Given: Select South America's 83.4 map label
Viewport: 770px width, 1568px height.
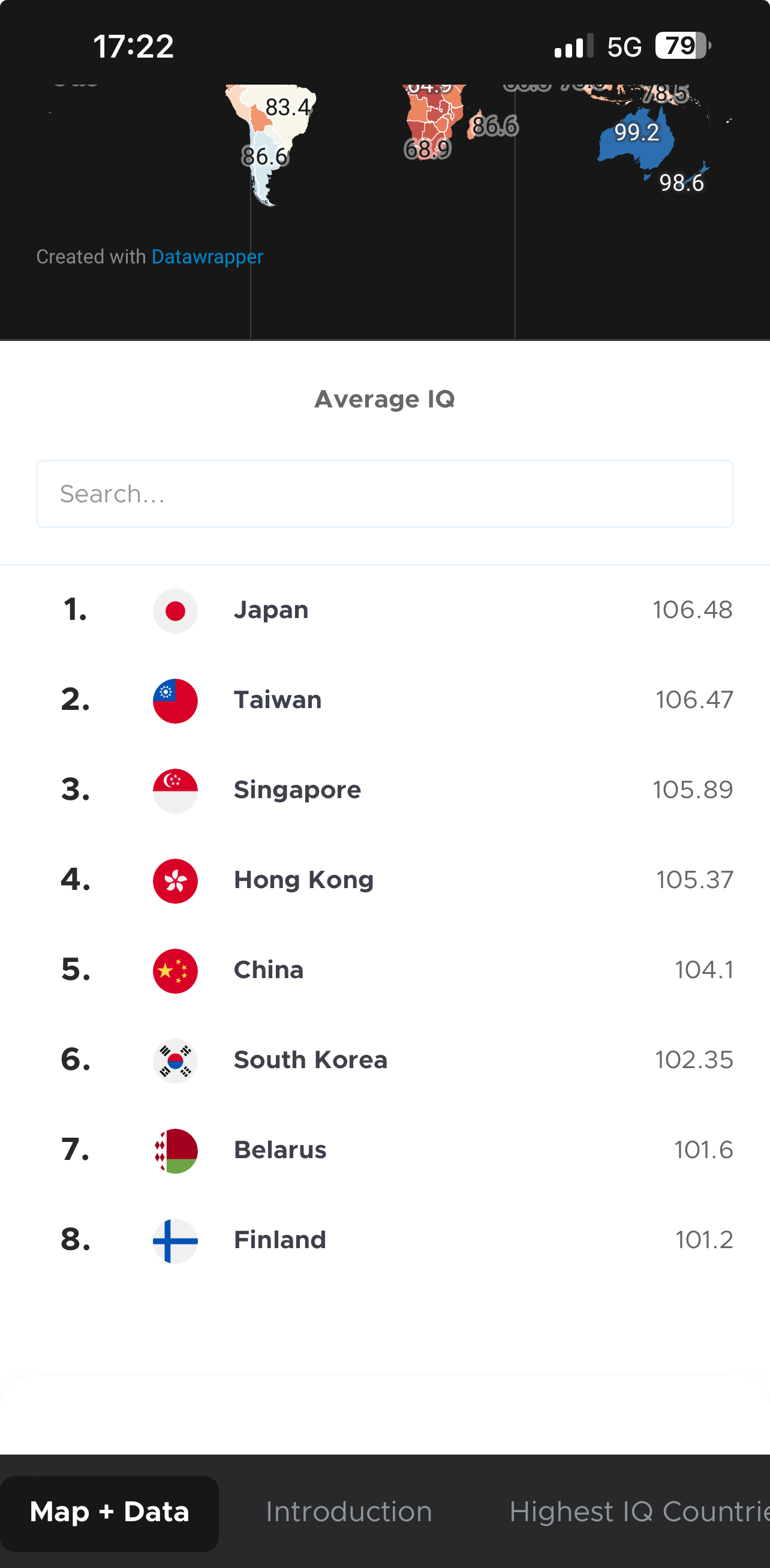Looking at the screenshot, I should click(x=289, y=107).
